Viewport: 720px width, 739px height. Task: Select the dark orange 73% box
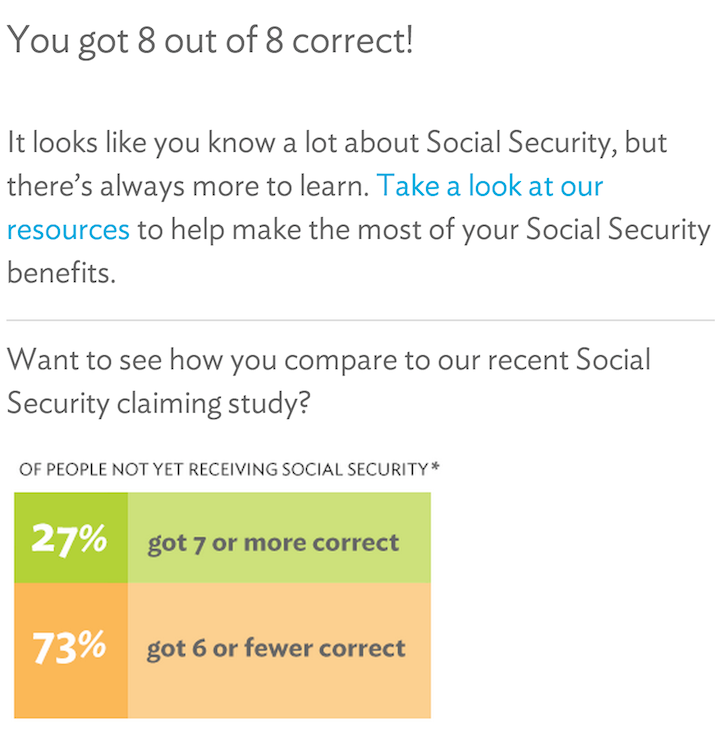click(71, 651)
